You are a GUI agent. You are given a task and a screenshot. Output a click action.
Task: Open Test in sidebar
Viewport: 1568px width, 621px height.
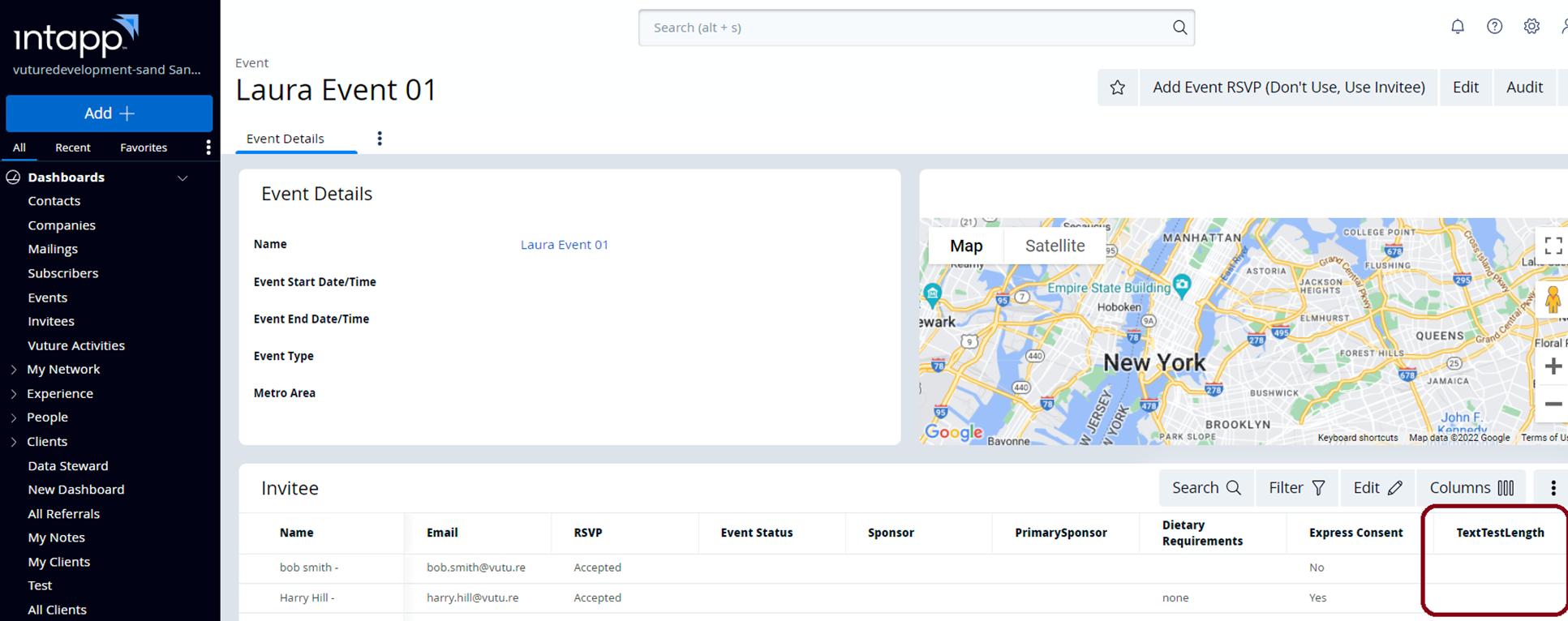tap(40, 585)
